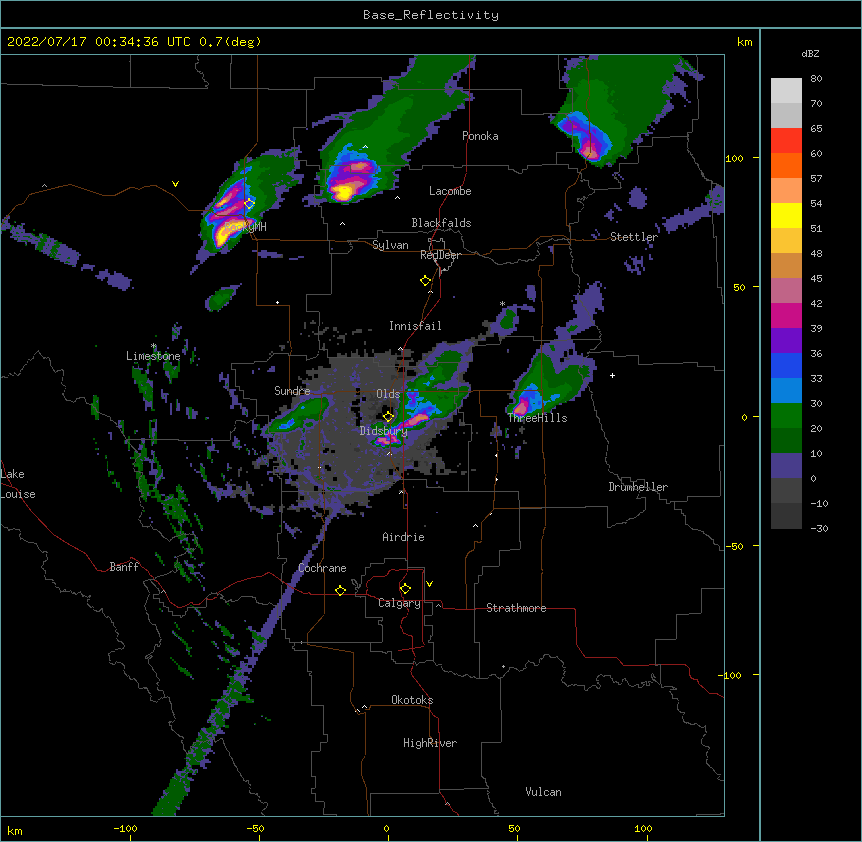The width and height of the screenshot is (862, 842).
Task: Click the Lacombe city label
Action: 450,191
